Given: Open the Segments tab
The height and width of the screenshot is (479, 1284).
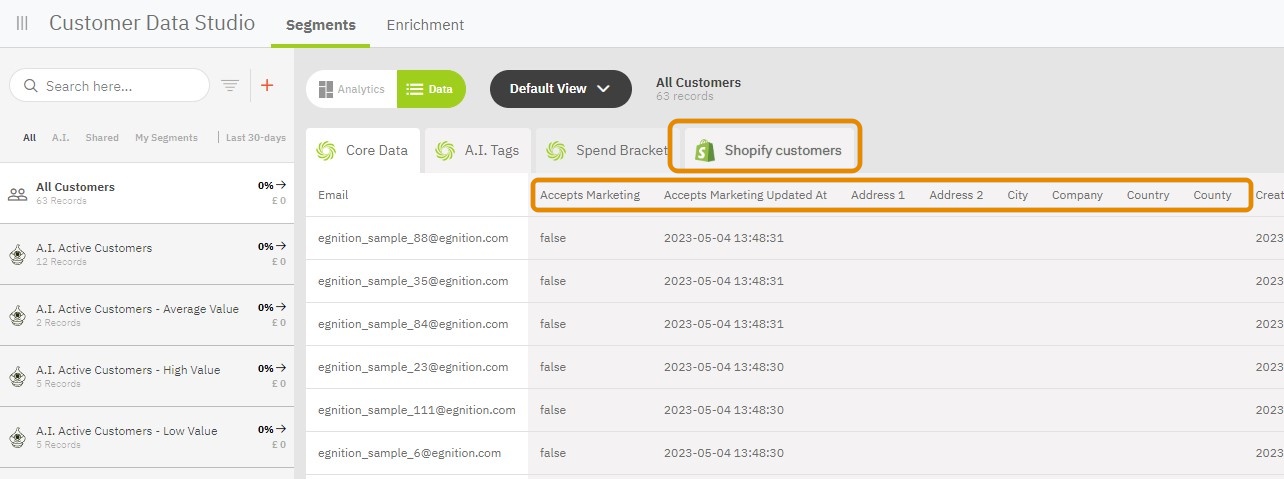Looking at the screenshot, I should [x=320, y=25].
